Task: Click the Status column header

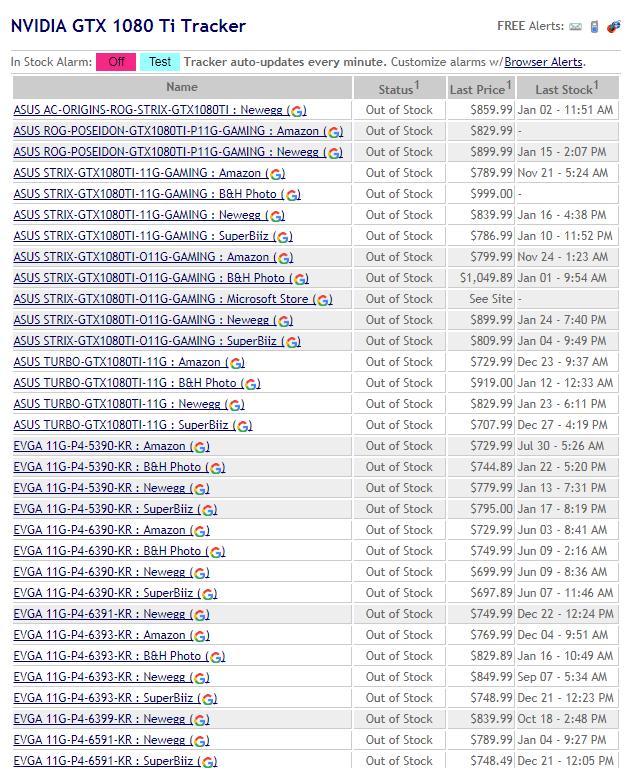Action: click(399, 87)
